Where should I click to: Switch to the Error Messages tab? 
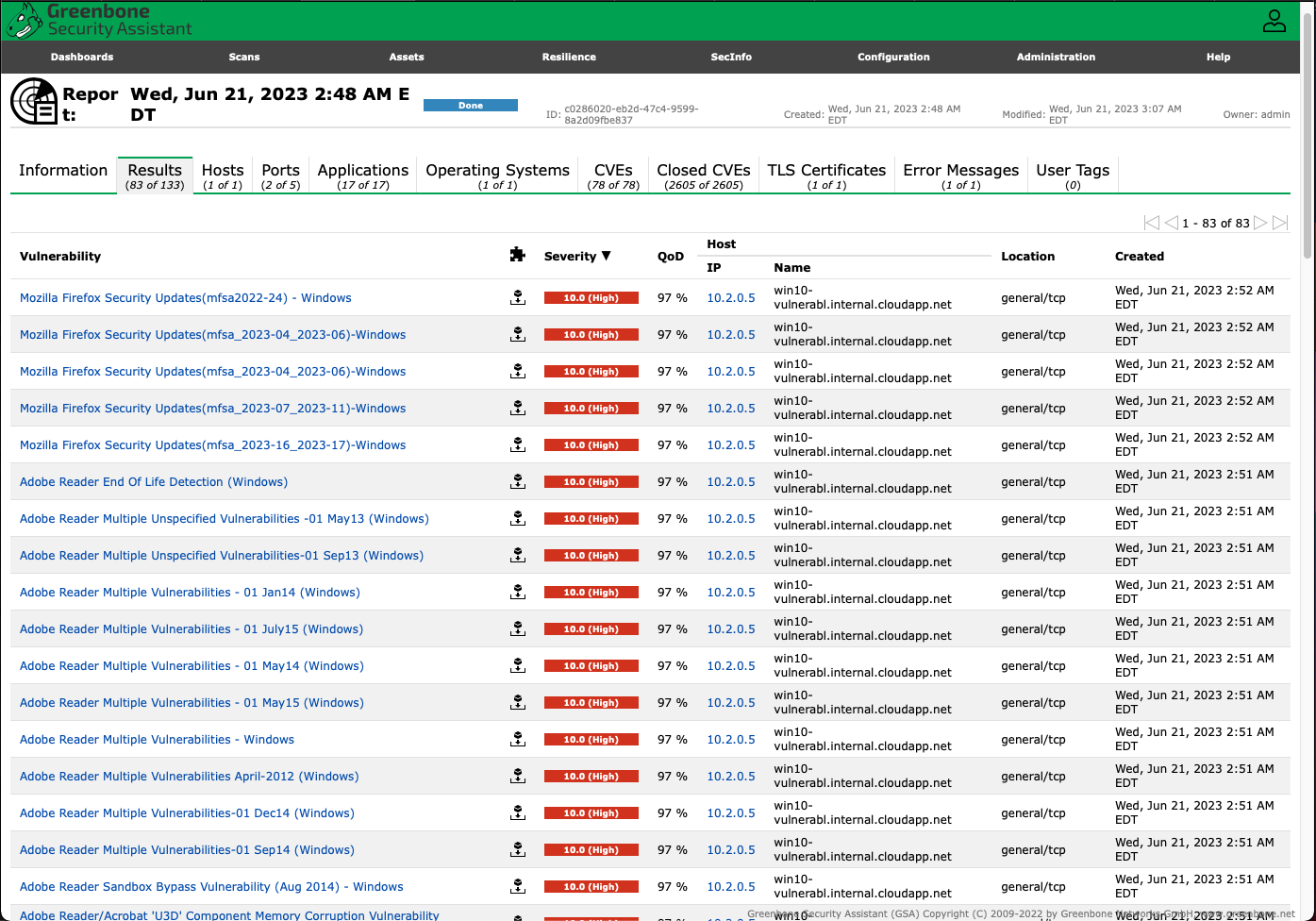(x=960, y=176)
